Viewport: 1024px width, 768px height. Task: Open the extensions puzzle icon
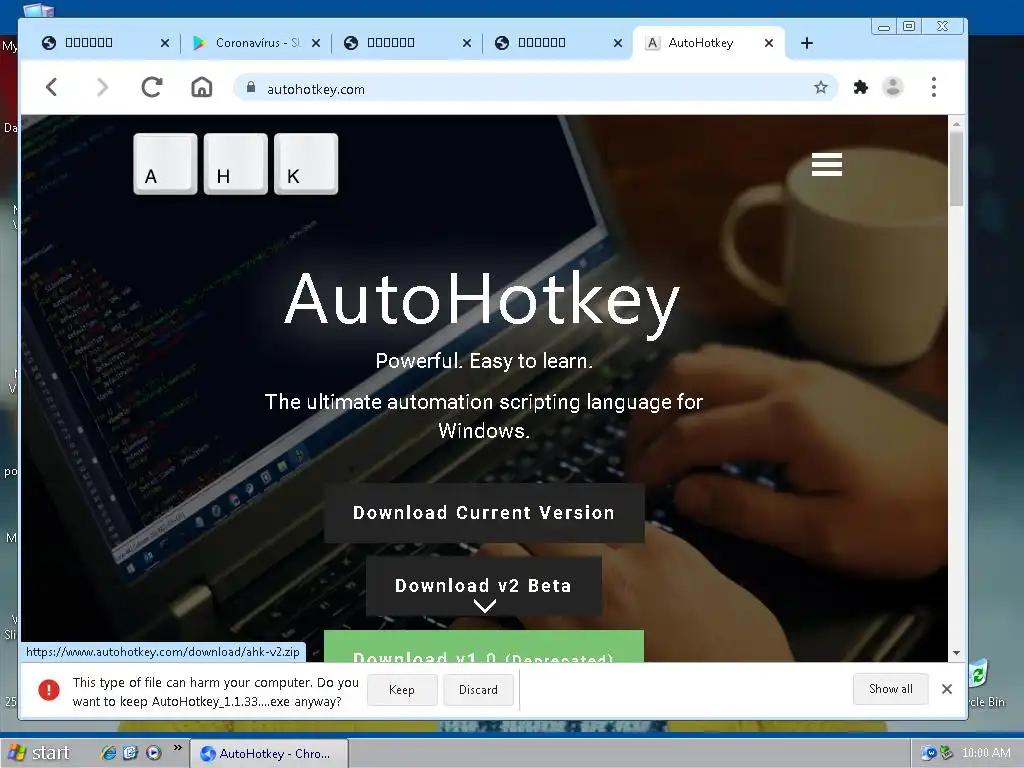pos(861,88)
